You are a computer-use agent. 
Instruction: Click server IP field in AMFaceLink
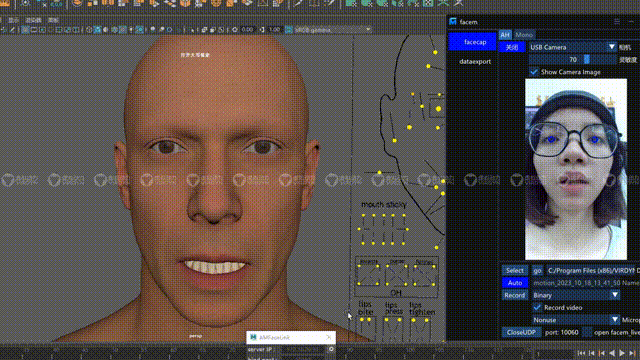tap(302, 350)
